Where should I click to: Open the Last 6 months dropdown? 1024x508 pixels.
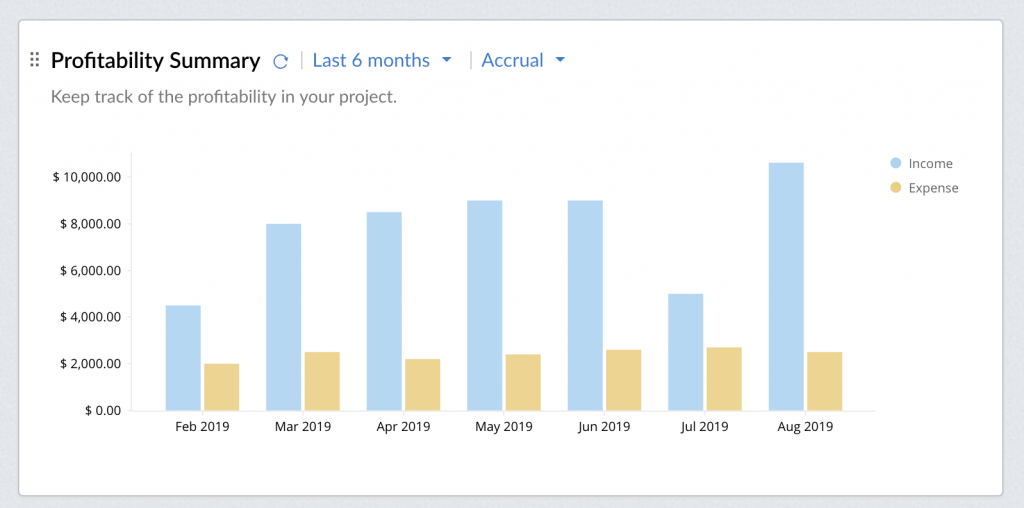(x=371, y=60)
